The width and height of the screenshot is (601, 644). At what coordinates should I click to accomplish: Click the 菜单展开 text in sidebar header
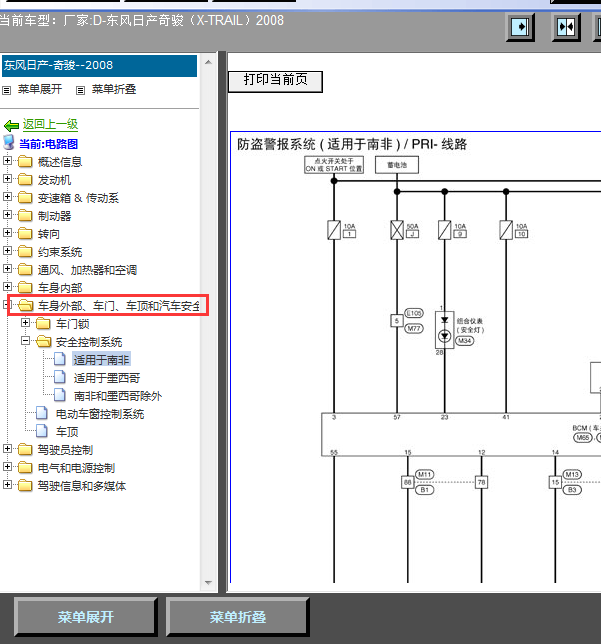[40, 90]
